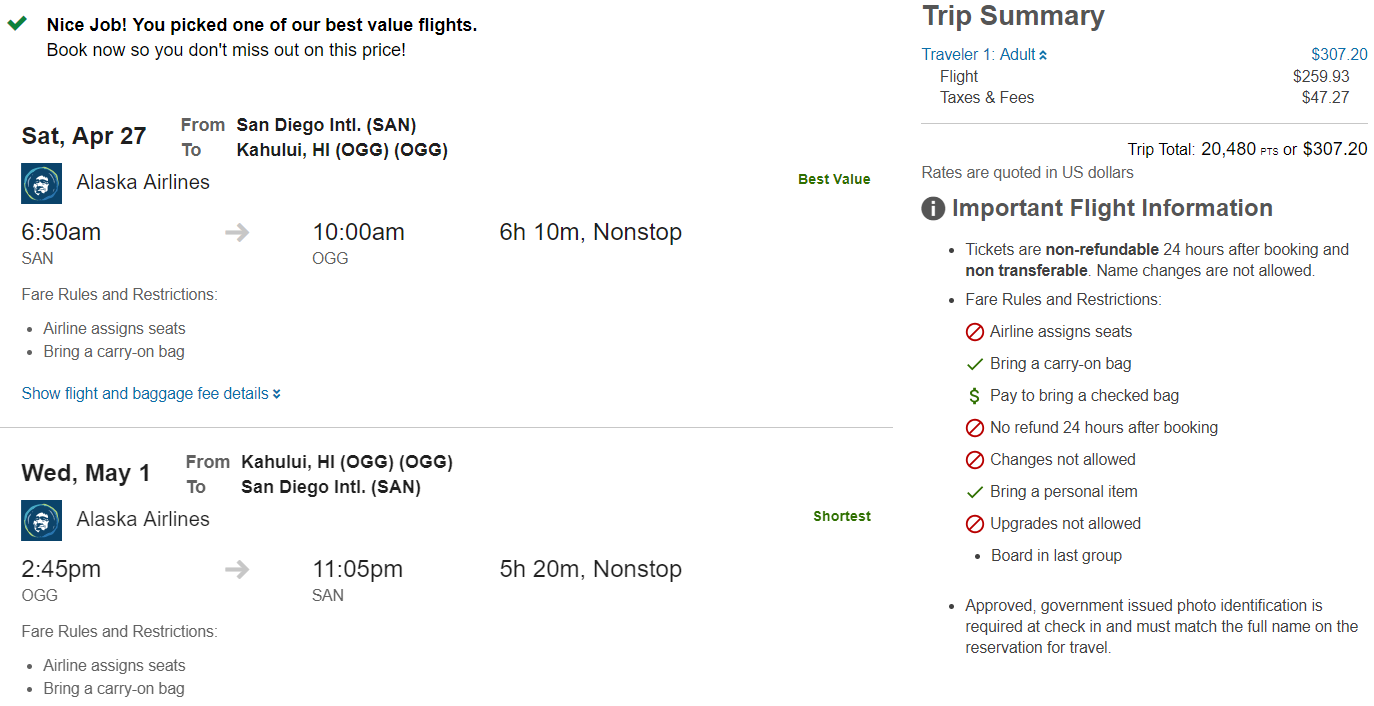Image resolution: width=1374 pixels, height=706 pixels.
Task: Click the Alaska Airlines logo for Wed, May 1
Action: click(x=41, y=520)
